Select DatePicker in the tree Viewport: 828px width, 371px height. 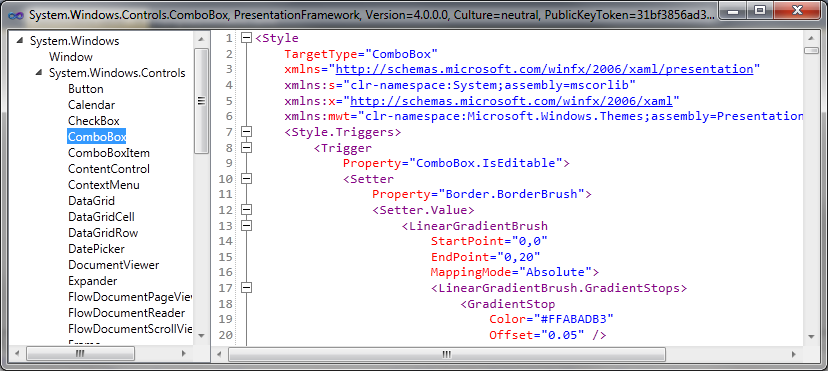97,249
